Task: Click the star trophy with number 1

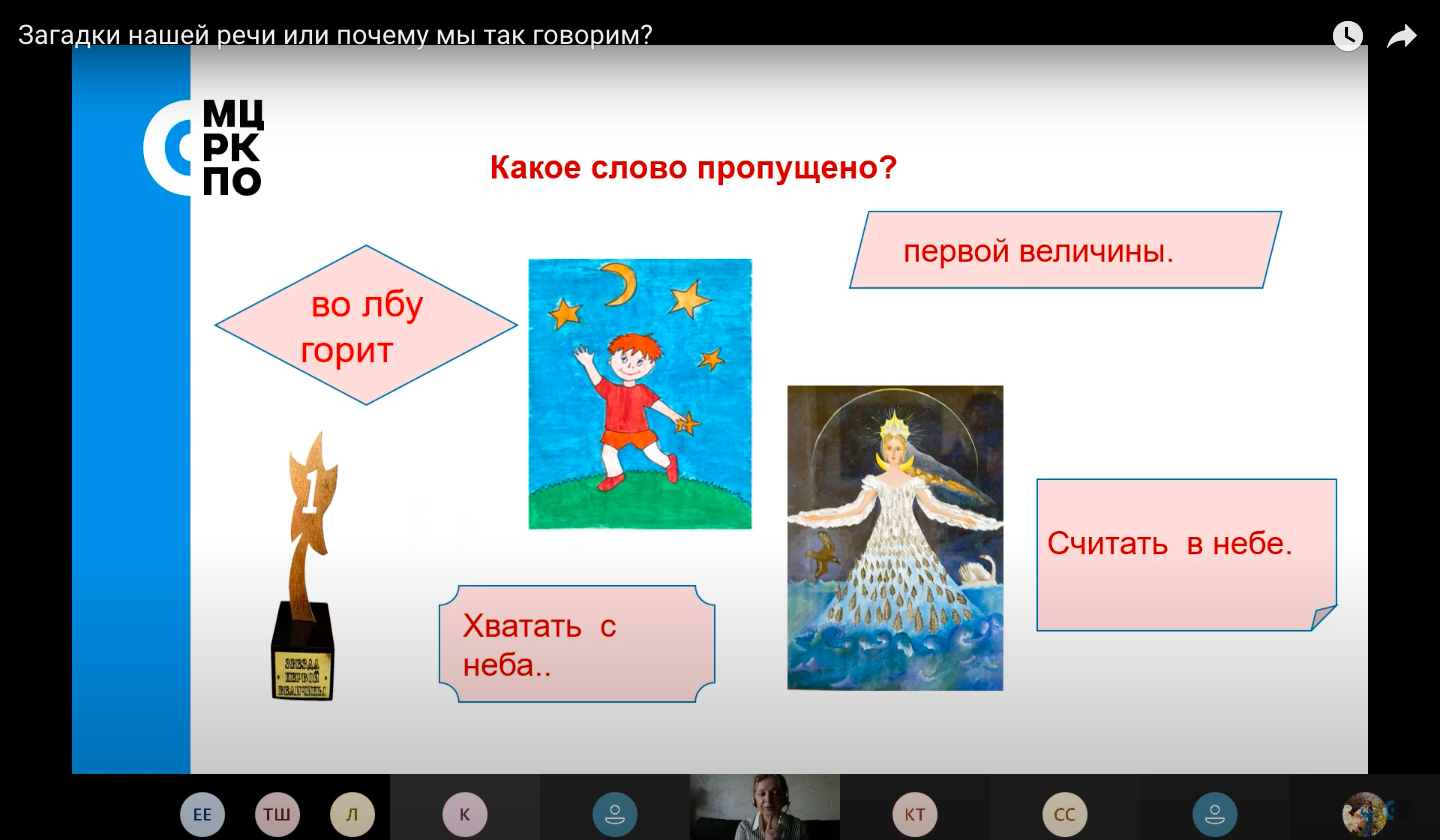Action: [304, 566]
